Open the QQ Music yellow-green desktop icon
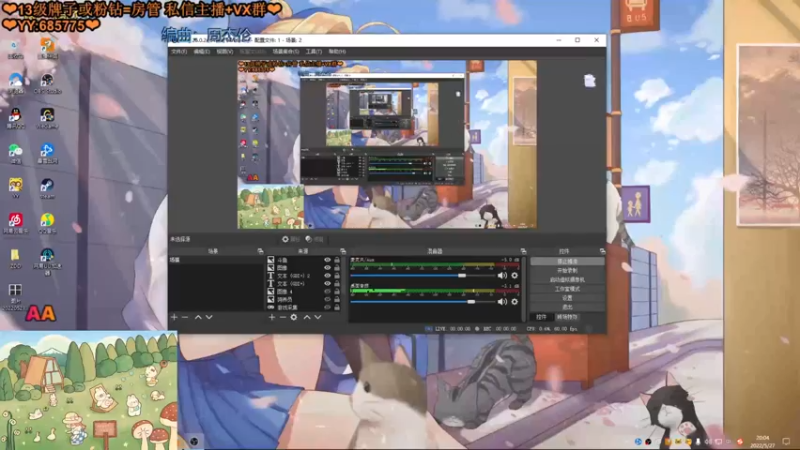800x450 pixels. 47,223
